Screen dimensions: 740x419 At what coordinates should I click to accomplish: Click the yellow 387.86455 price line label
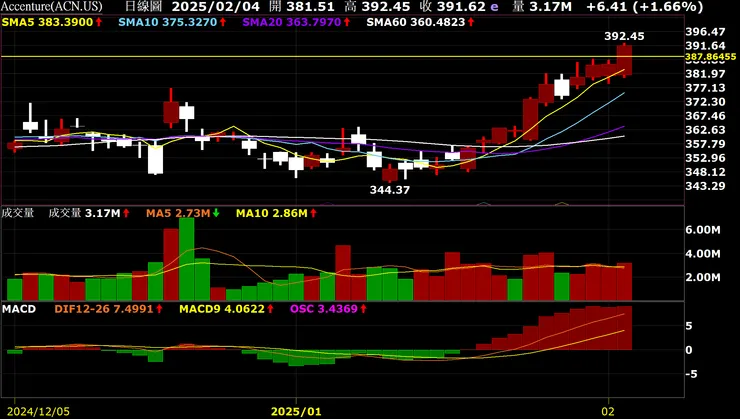(711, 57)
